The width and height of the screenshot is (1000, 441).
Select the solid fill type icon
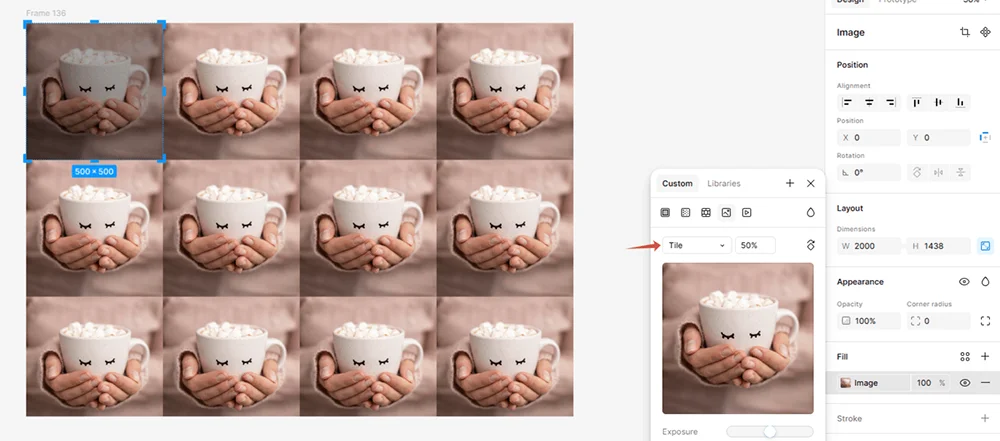click(x=665, y=213)
